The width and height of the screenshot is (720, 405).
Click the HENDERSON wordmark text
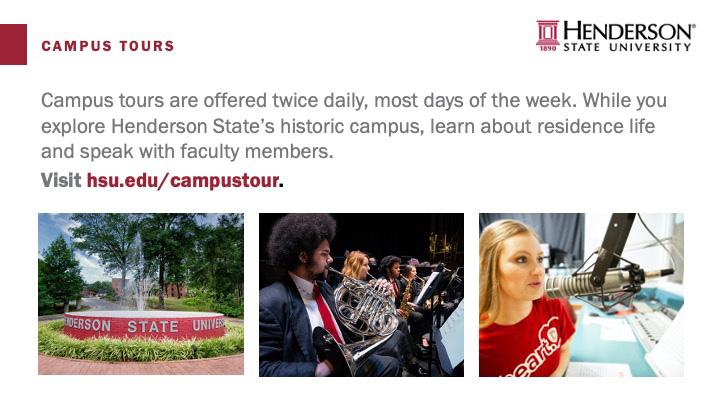[x=627, y=30]
